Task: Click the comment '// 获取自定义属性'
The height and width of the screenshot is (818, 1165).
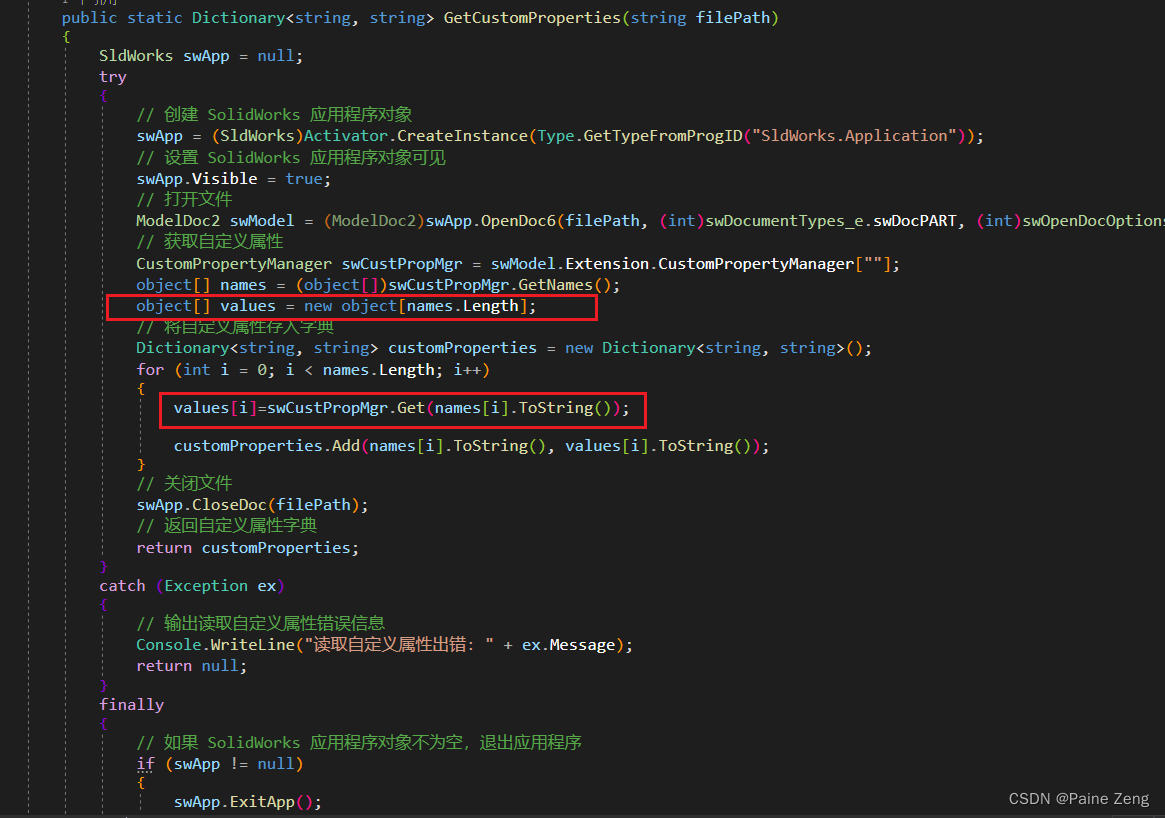Action: (210, 241)
